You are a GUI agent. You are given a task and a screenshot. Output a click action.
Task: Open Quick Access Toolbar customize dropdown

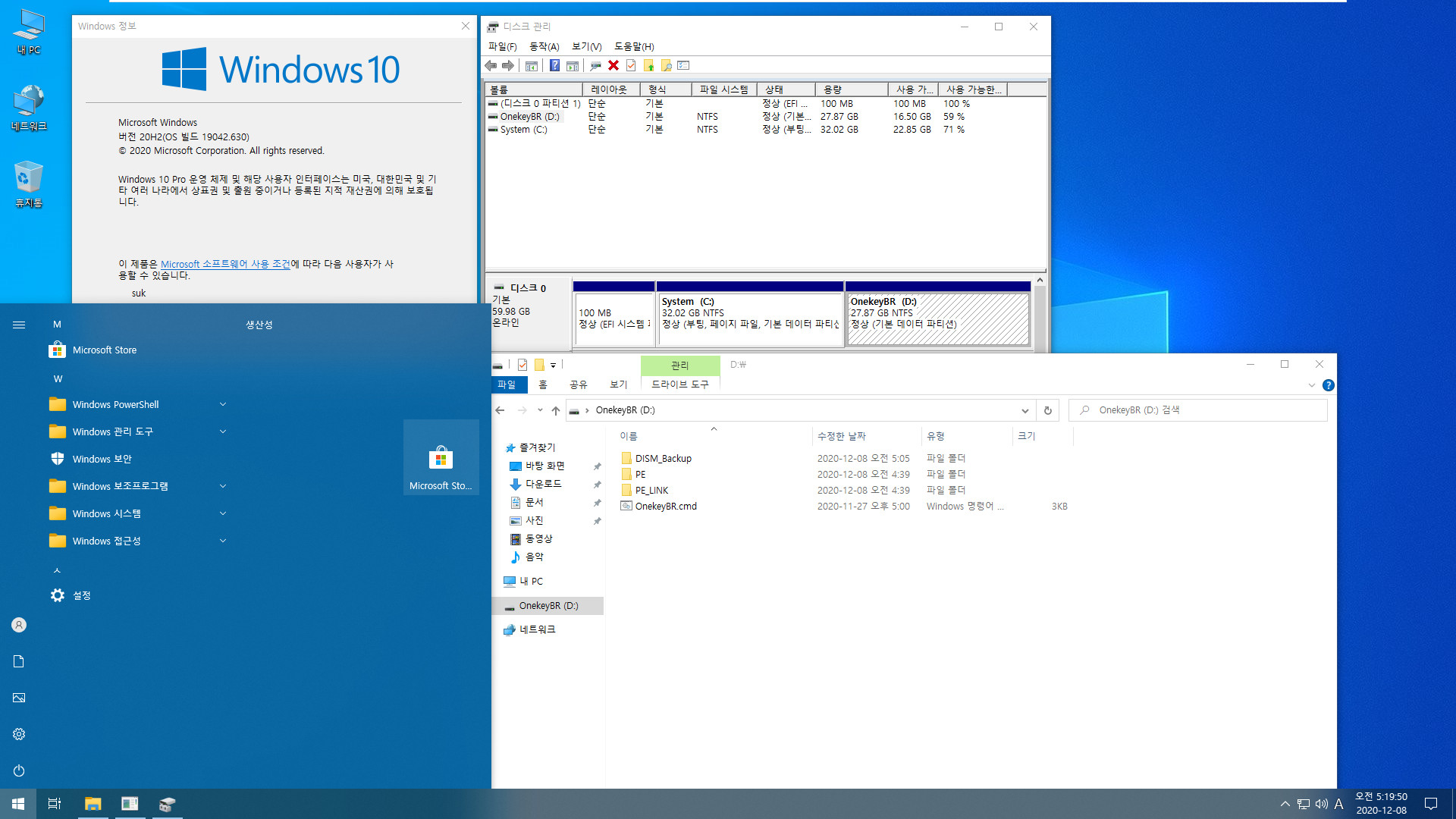[x=553, y=366]
